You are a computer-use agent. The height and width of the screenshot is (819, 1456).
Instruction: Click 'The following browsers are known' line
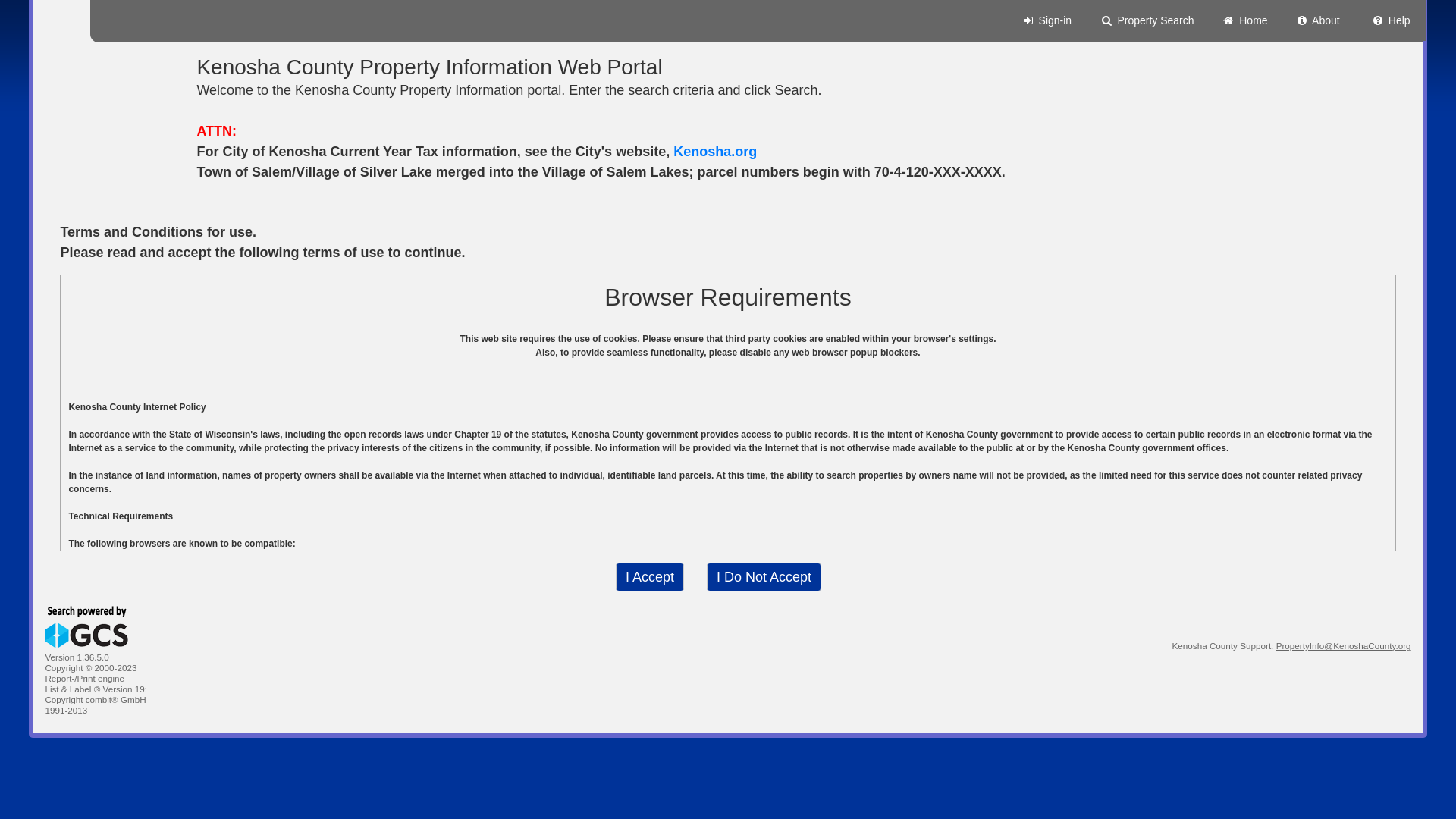[x=182, y=544]
